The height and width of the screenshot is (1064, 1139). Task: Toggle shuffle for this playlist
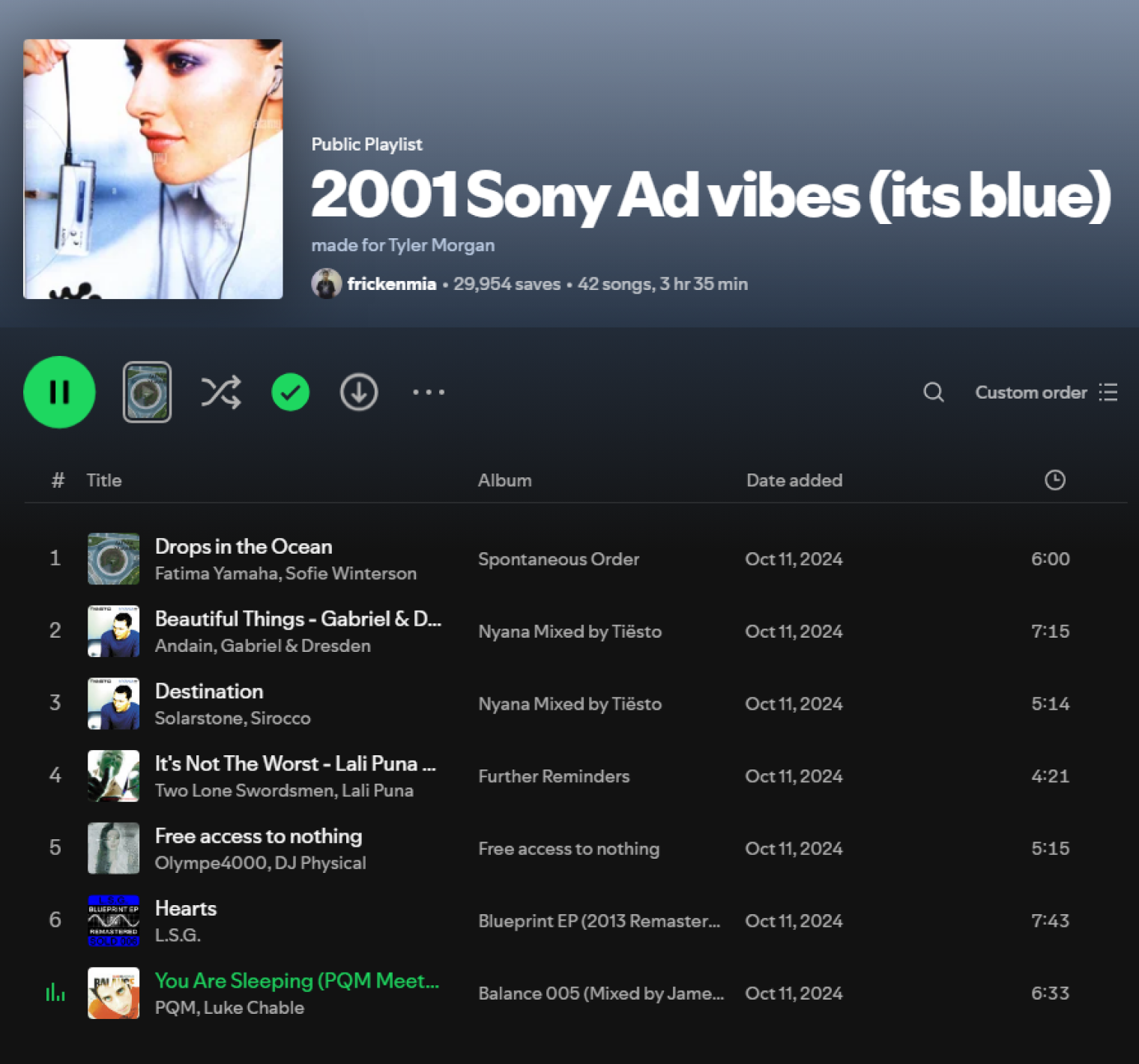point(220,392)
